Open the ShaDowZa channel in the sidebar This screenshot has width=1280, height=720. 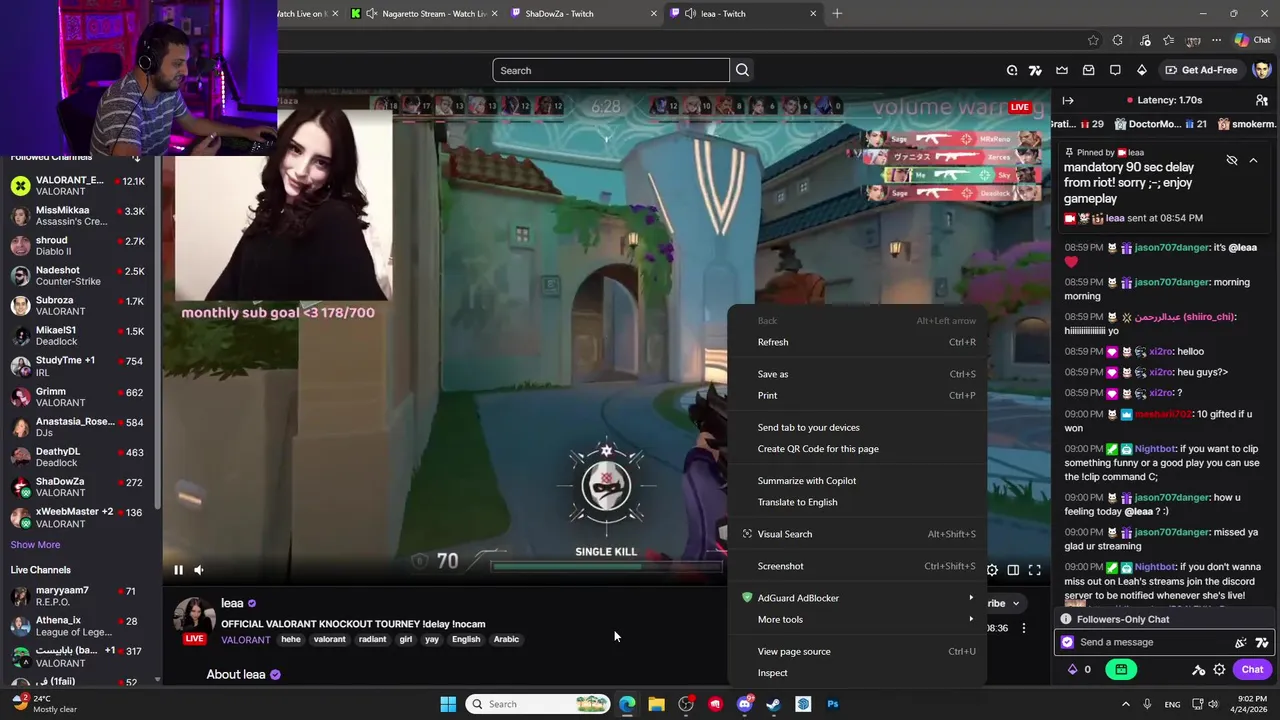tap(80, 487)
